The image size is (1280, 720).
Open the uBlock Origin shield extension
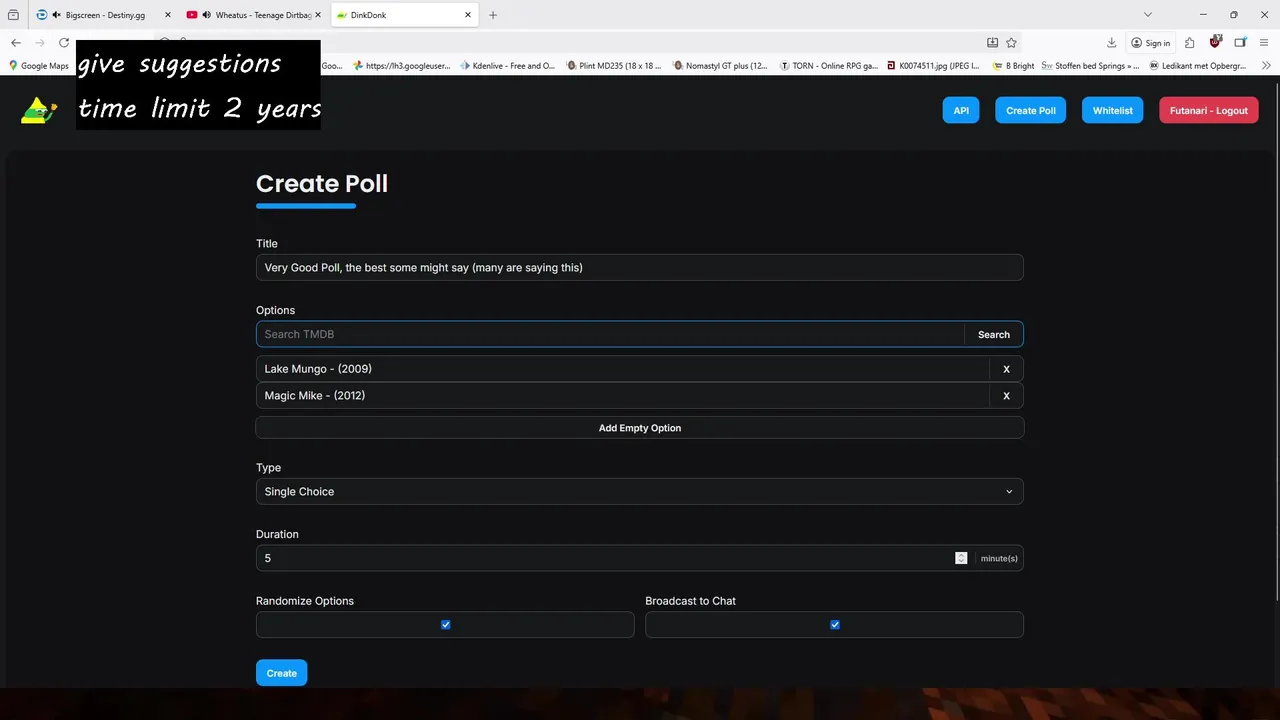pos(1215,42)
